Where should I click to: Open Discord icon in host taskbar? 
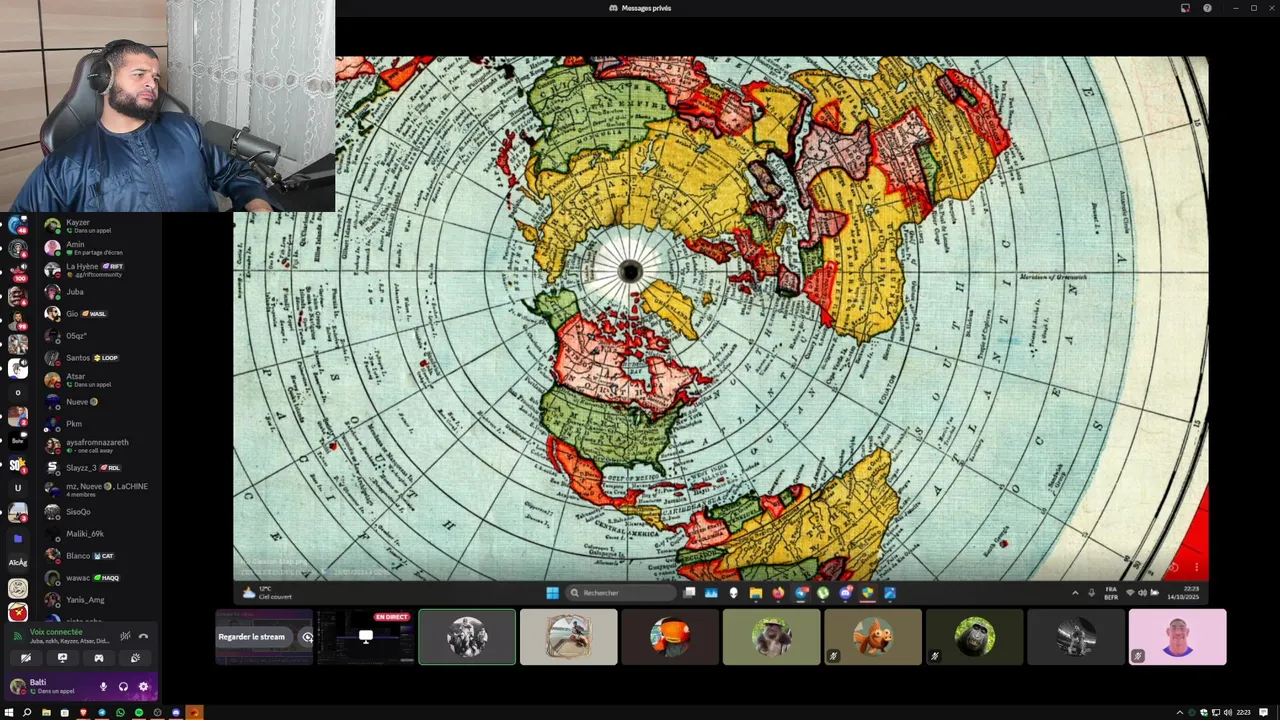click(x=176, y=712)
